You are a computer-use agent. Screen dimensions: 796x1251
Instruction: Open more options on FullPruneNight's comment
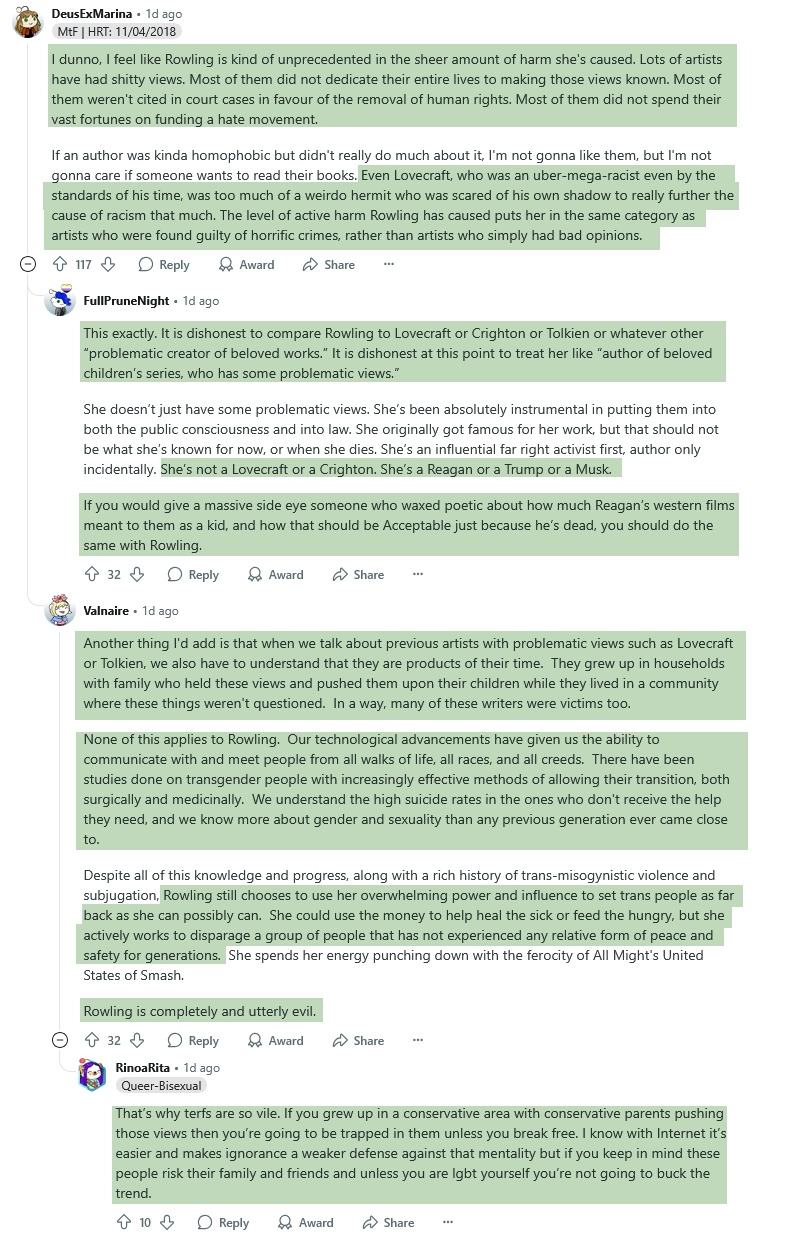click(x=418, y=575)
